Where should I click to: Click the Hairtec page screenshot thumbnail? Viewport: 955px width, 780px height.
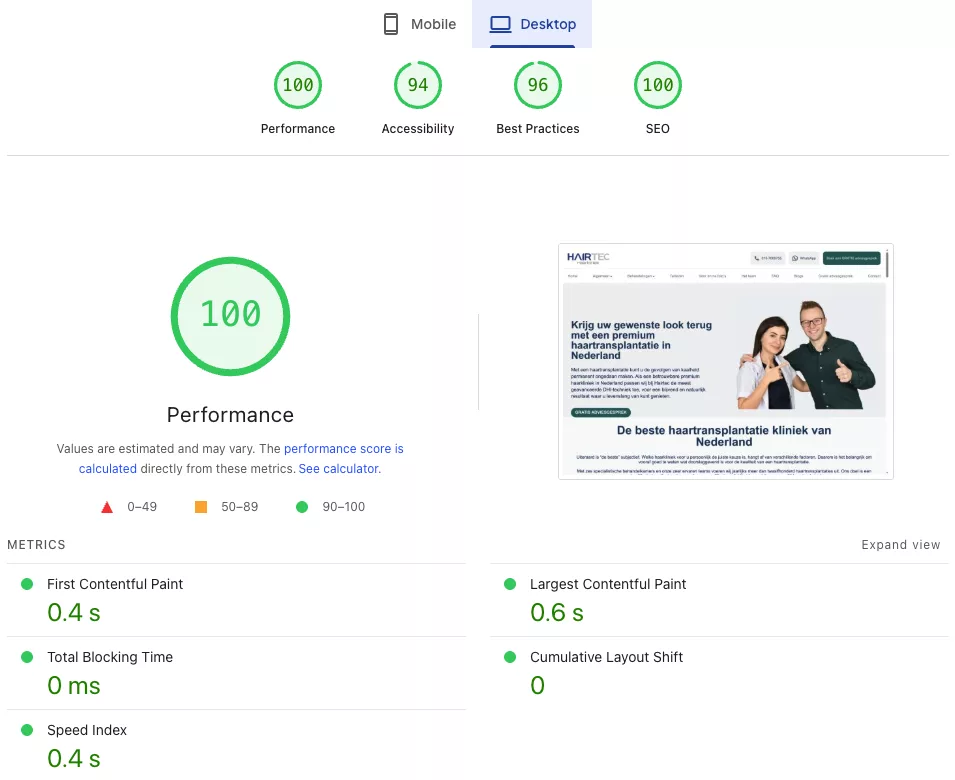725,362
